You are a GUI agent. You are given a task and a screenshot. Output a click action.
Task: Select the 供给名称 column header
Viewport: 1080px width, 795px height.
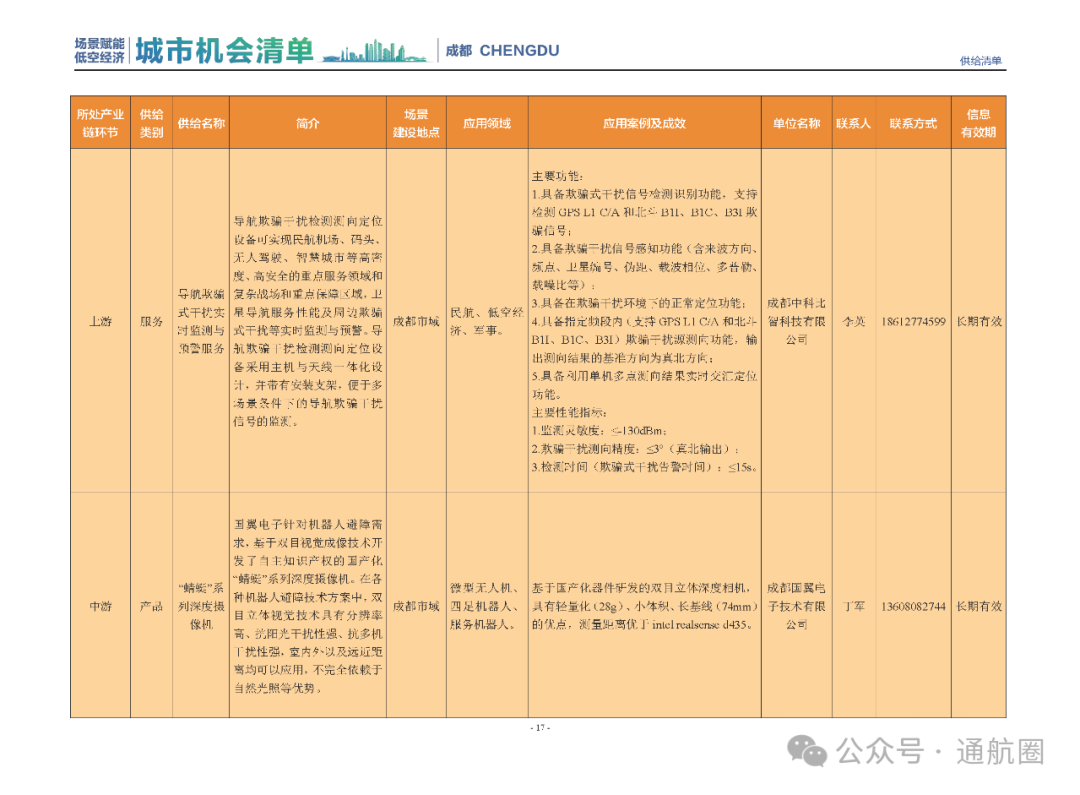[201, 123]
